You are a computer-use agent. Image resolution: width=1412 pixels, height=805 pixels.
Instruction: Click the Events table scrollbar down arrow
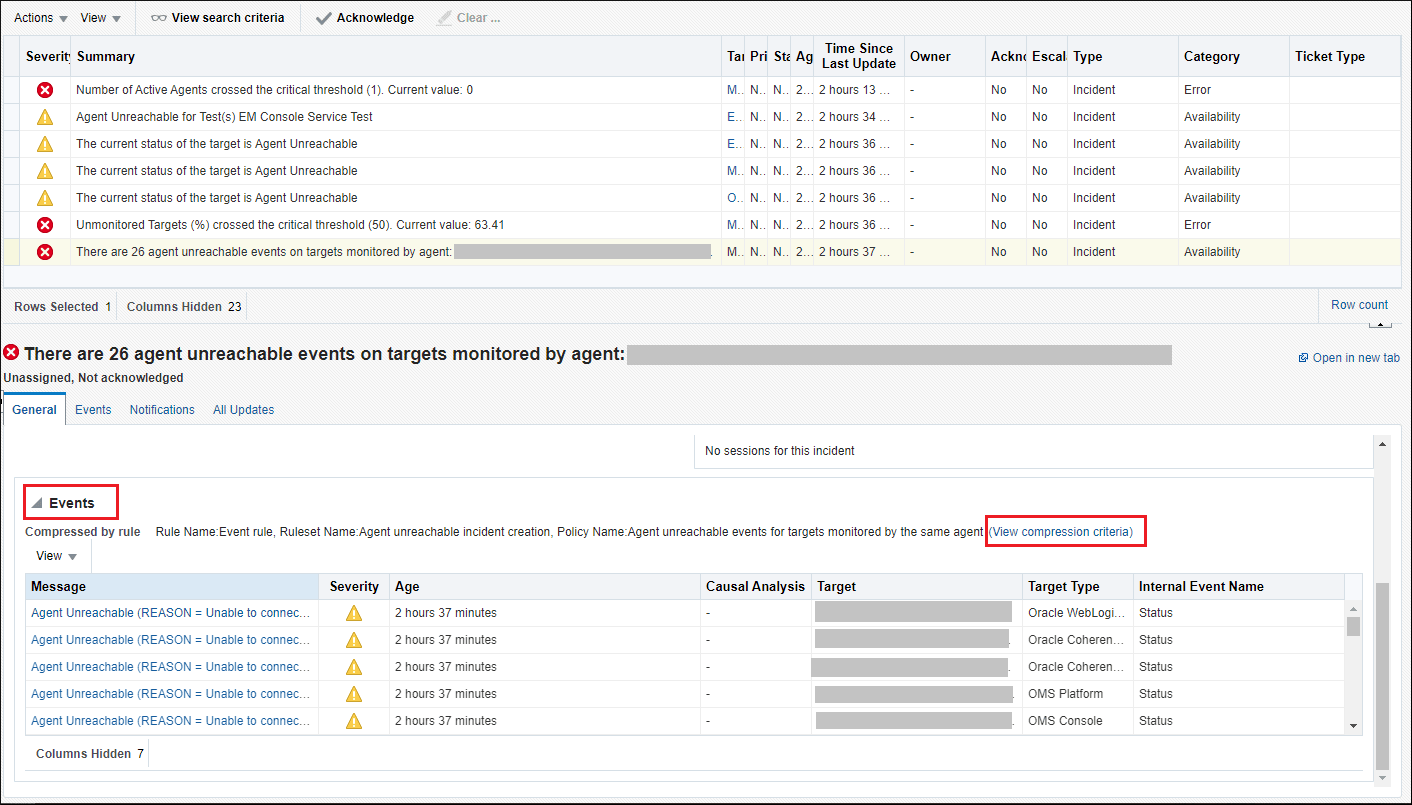coord(1353,726)
